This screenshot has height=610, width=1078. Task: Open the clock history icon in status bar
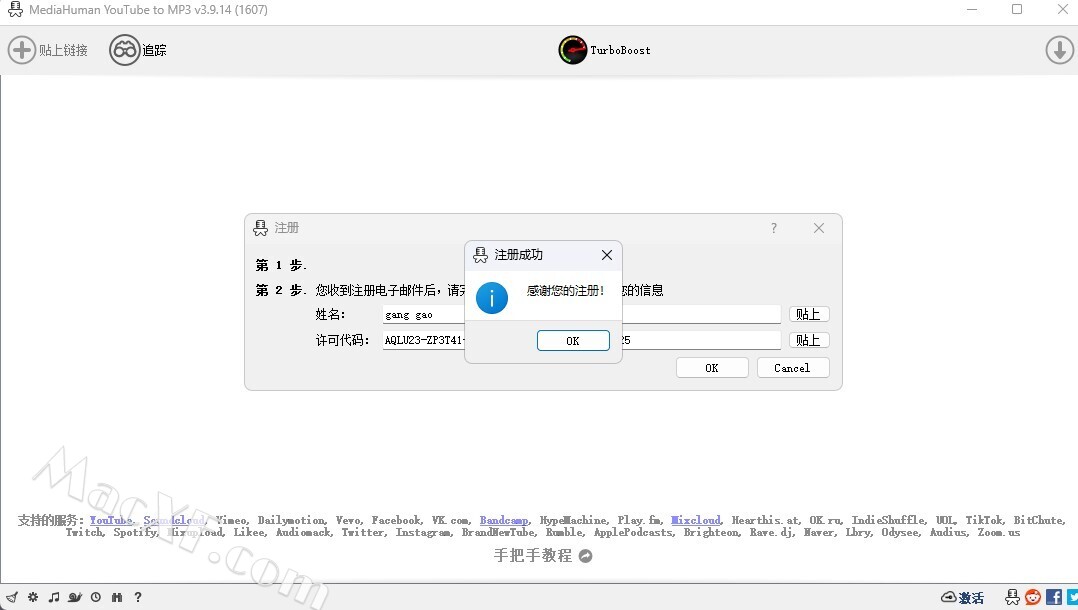[96, 597]
